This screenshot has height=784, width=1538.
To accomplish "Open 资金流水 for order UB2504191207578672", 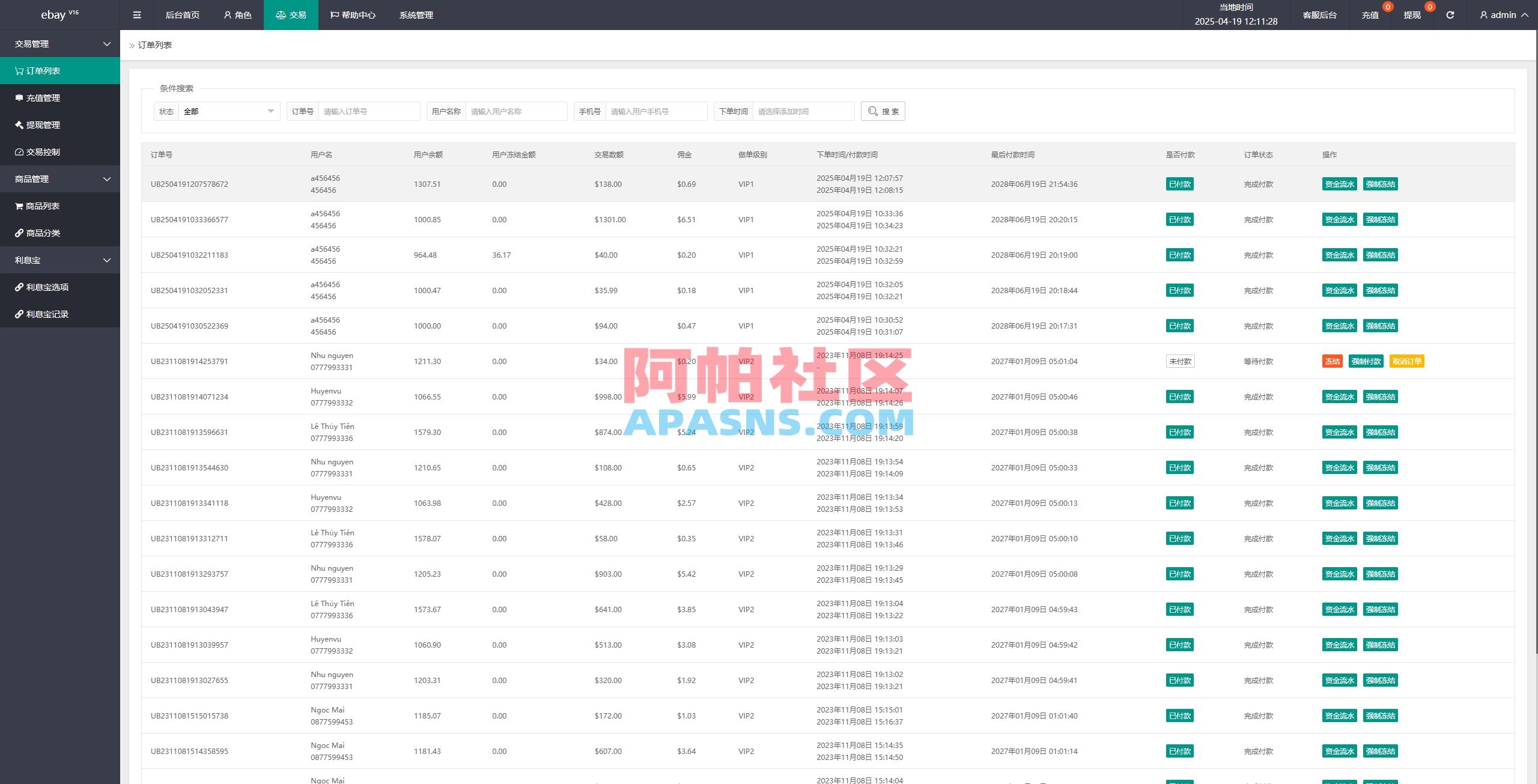I will pos(1339,184).
